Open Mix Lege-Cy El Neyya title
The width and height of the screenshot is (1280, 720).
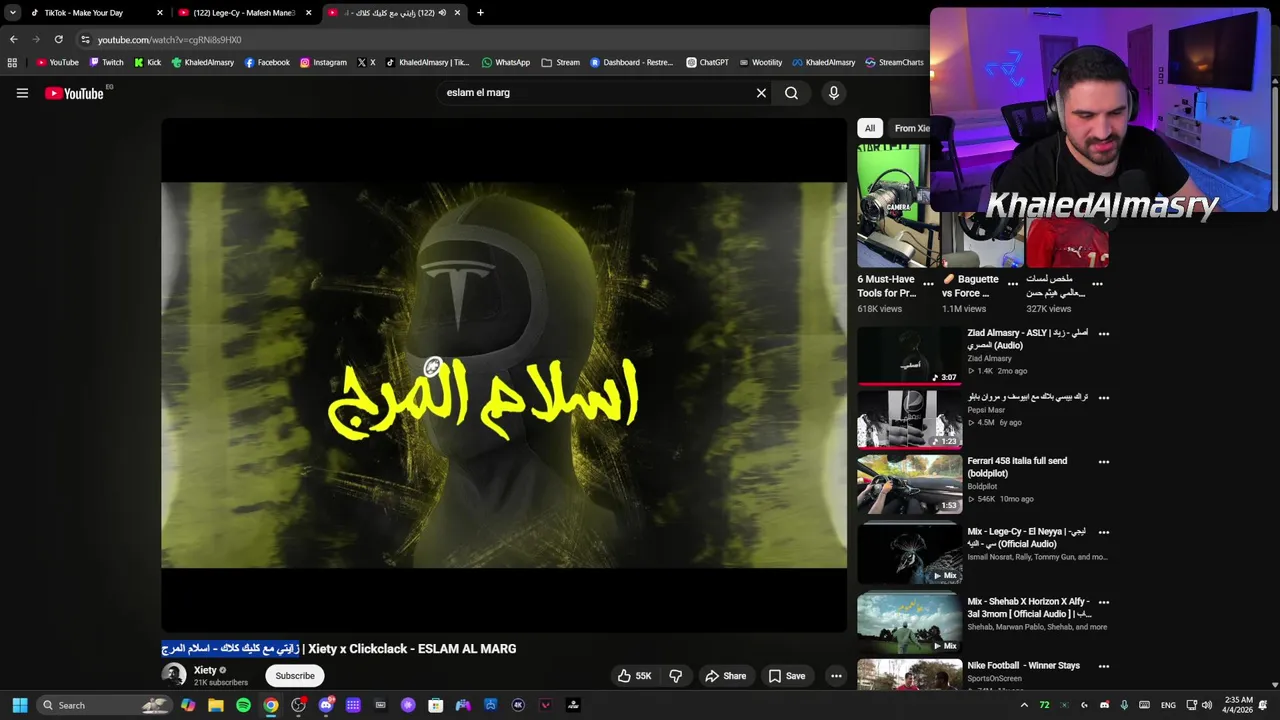(x=1027, y=538)
